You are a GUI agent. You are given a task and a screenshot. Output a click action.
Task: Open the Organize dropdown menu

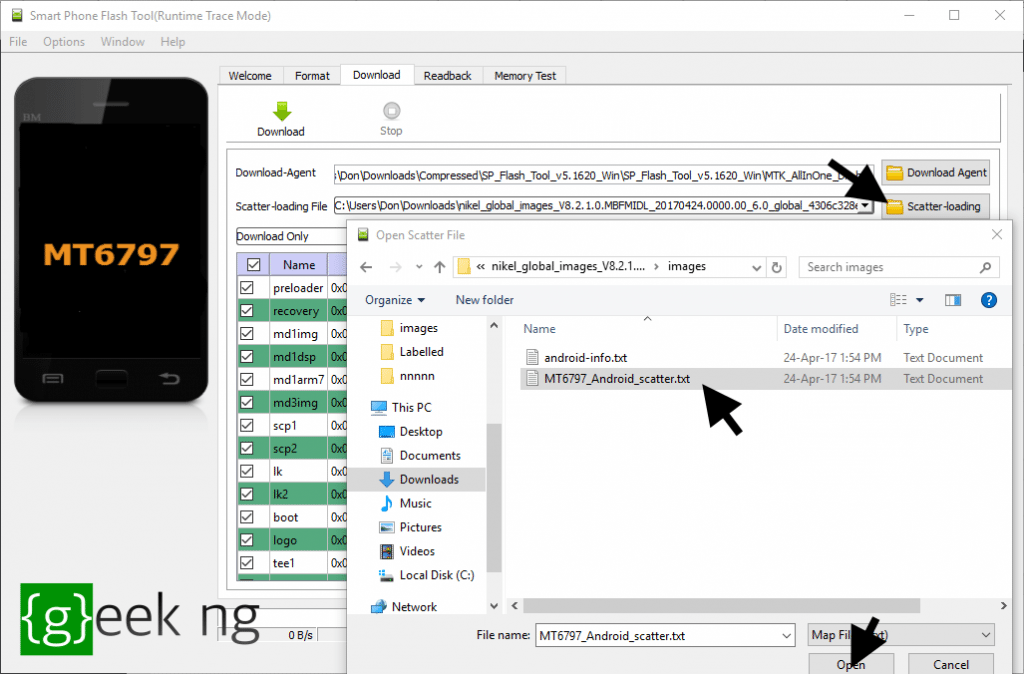(x=395, y=300)
